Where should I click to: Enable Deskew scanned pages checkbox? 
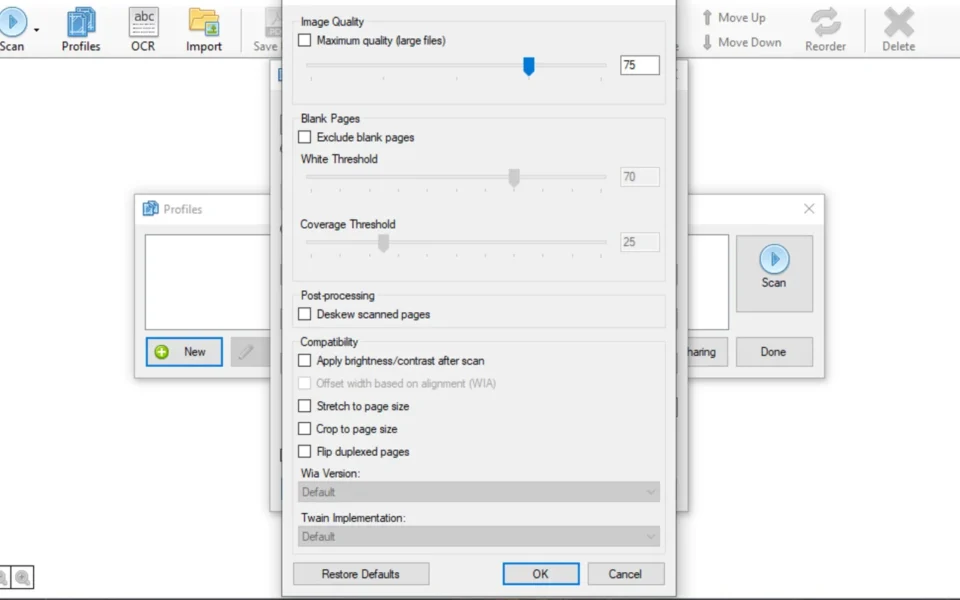[x=304, y=314]
